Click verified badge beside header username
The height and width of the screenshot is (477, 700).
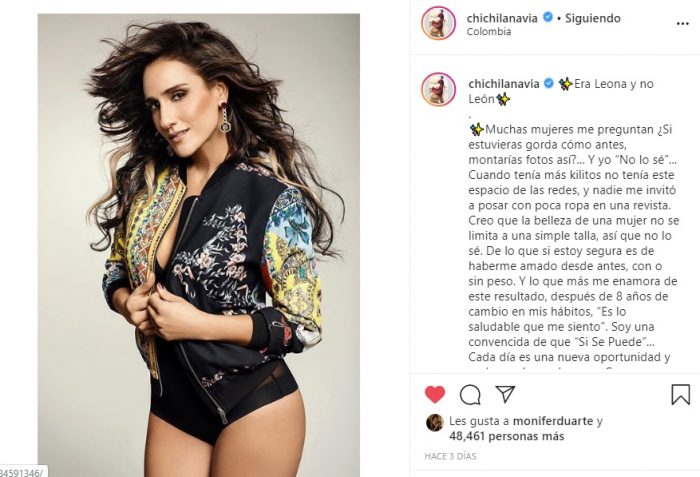click(x=548, y=18)
